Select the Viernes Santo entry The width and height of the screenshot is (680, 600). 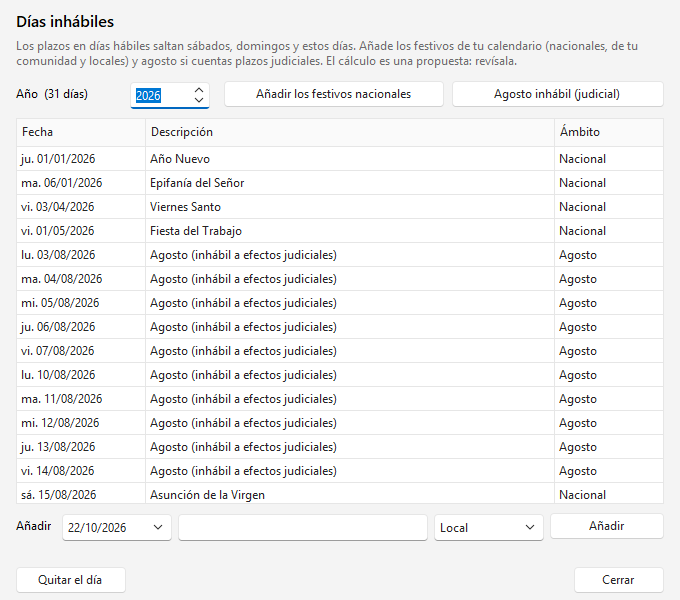coord(340,207)
